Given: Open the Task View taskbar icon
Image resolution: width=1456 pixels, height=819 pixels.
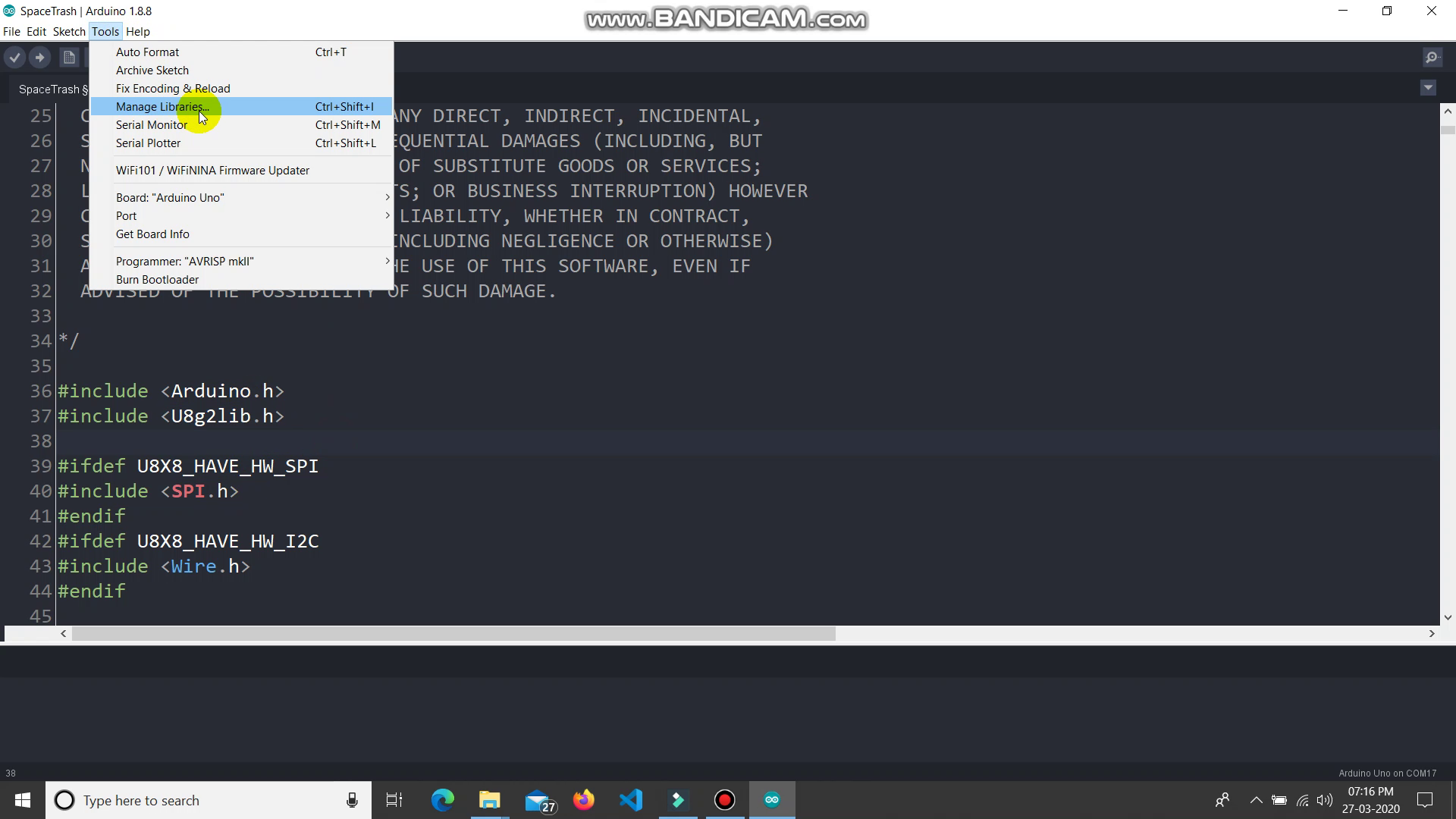Looking at the screenshot, I should 394,800.
